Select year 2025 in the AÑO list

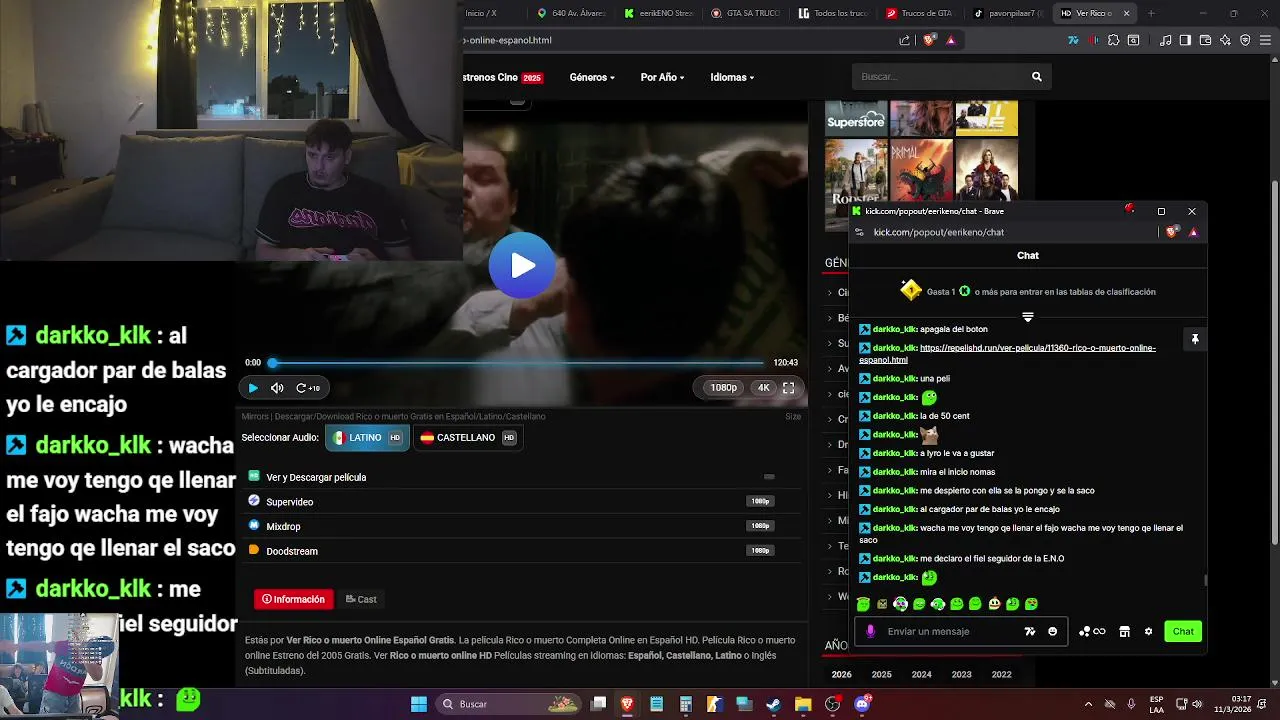pyautogui.click(x=881, y=675)
